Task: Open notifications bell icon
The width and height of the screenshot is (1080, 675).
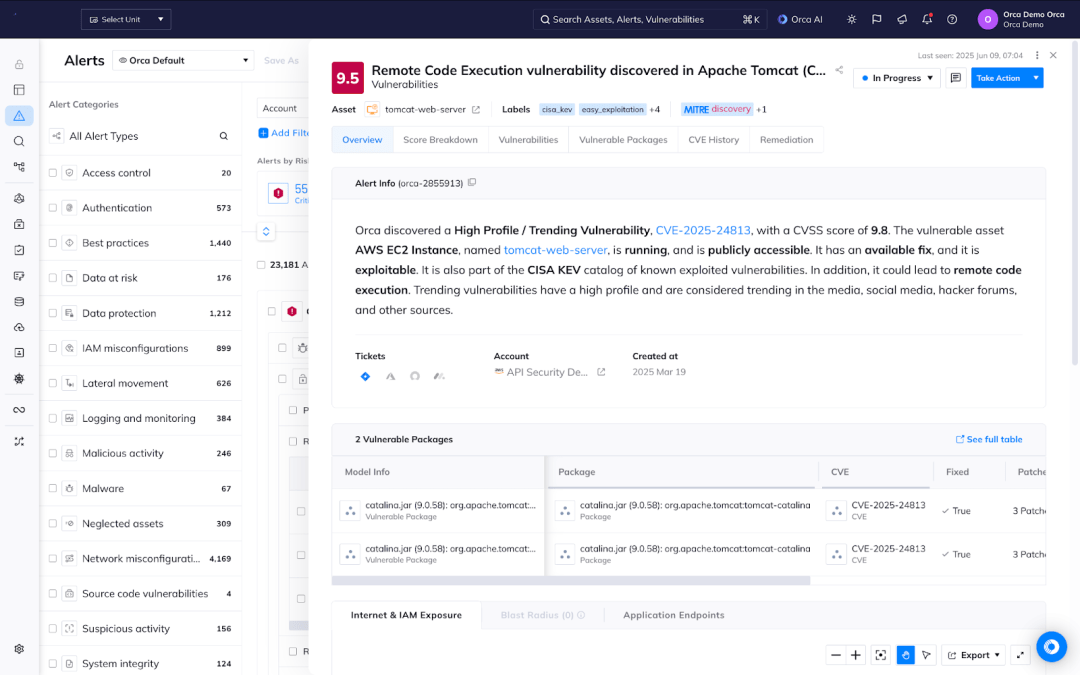Action: coord(927,19)
